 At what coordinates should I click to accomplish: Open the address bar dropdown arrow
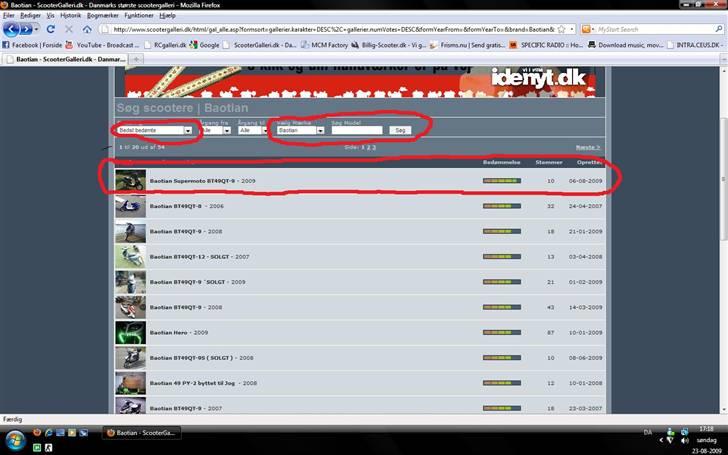point(572,29)
